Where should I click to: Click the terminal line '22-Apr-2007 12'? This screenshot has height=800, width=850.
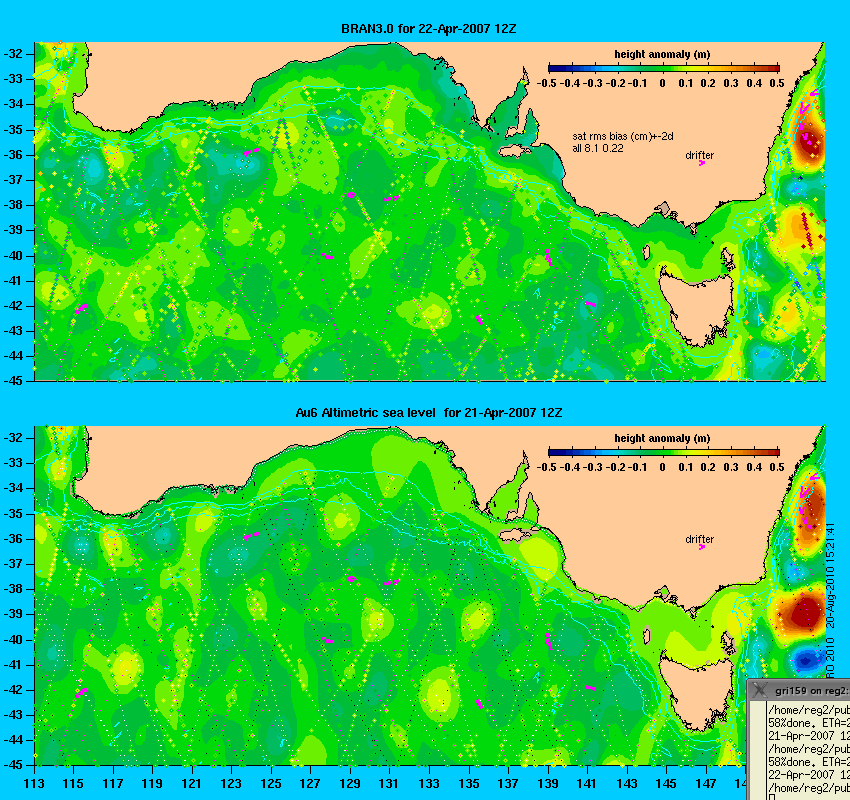(x=808, y=775)
